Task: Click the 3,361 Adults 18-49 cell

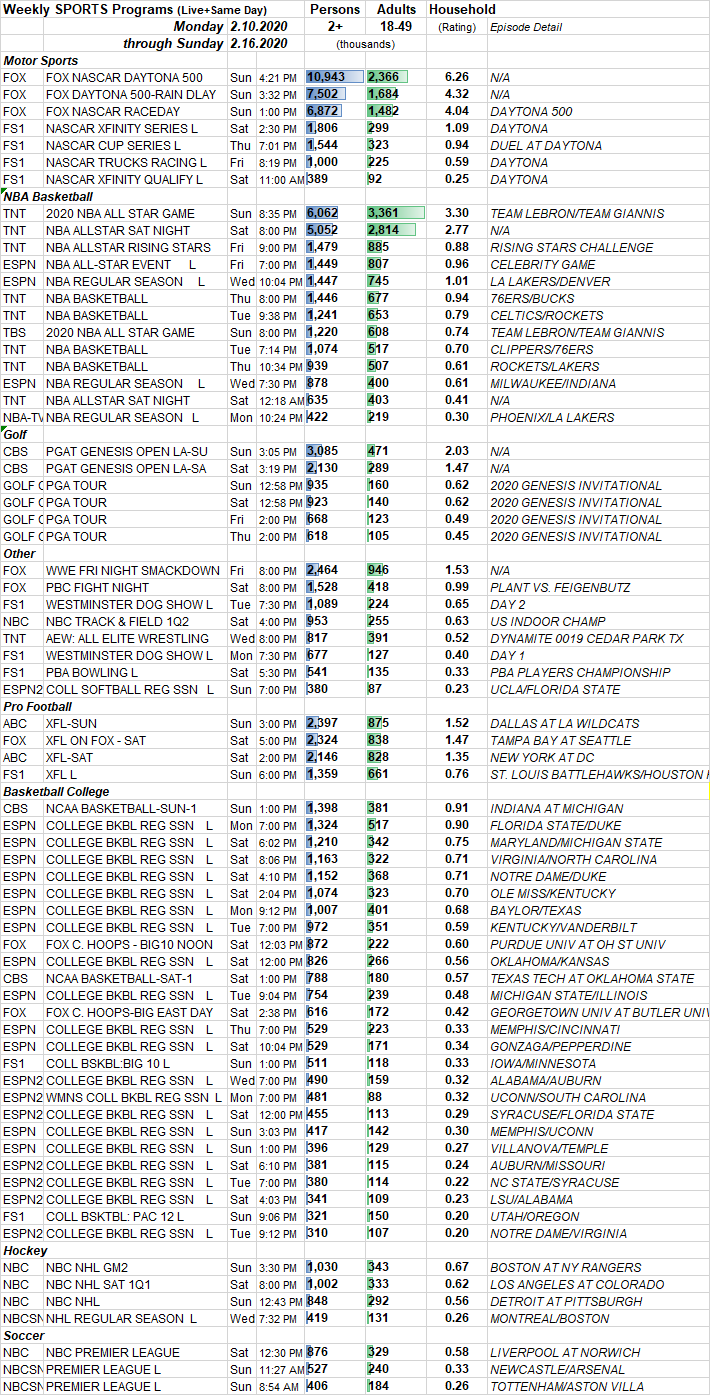Action: (395, 213)
